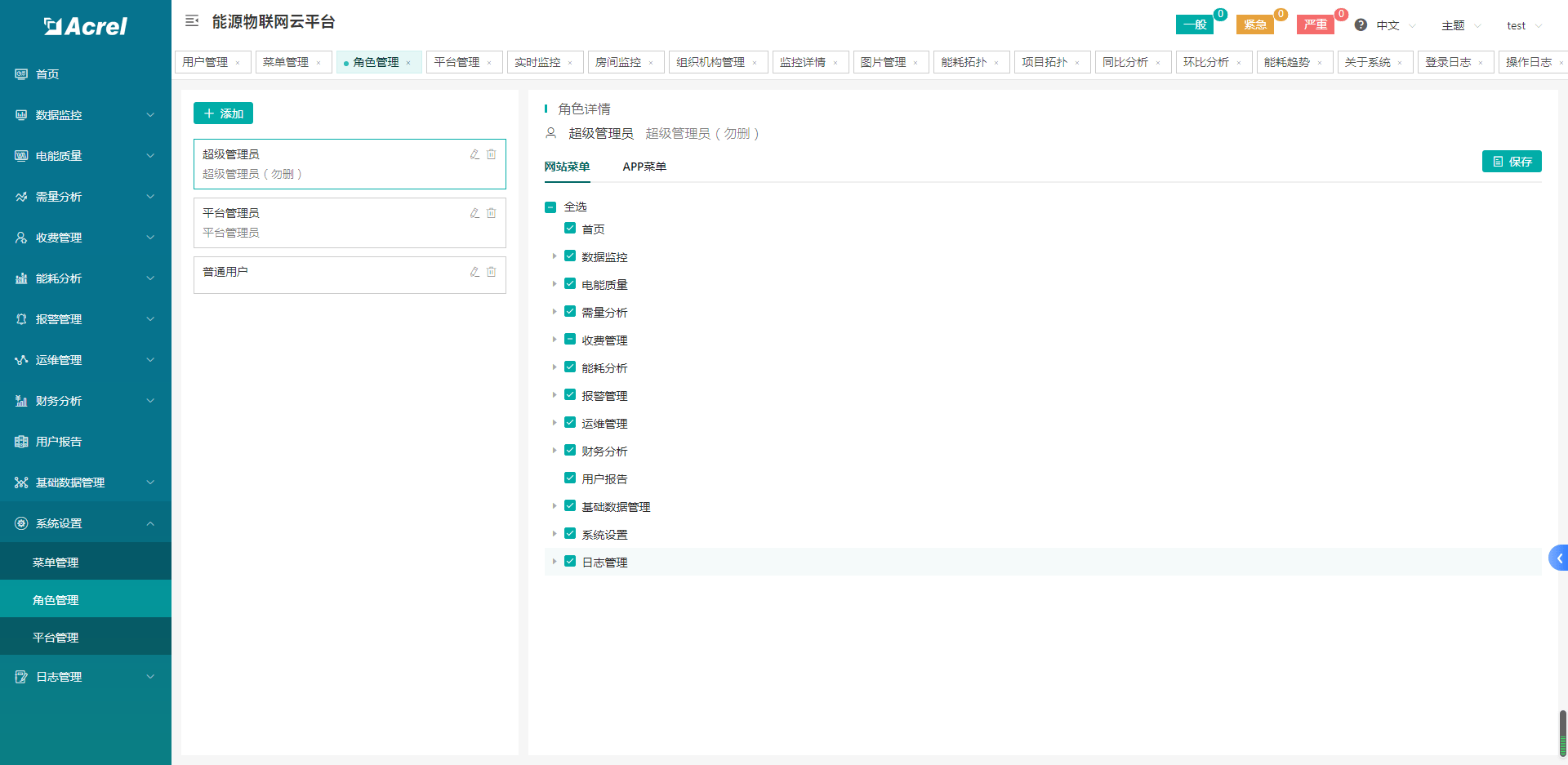The height and width of the screenshot is (765, 1568).
Task: Select the 普通用户 role card
Action: point(350,275)
